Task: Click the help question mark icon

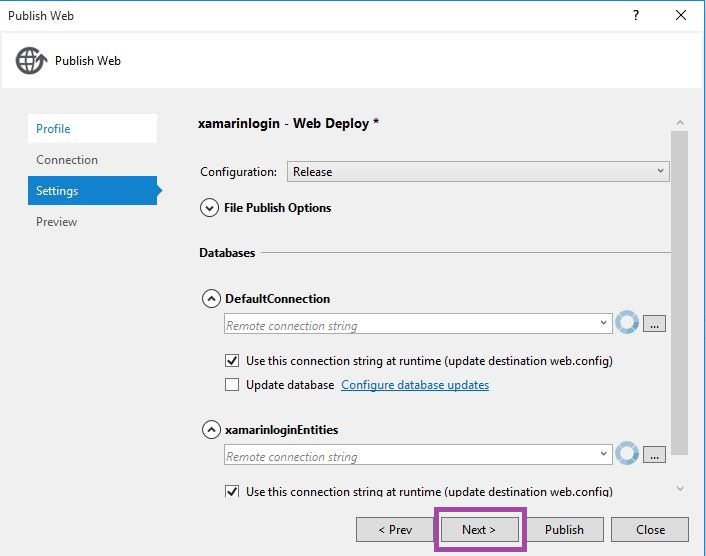Action: (x=636, y=16)
